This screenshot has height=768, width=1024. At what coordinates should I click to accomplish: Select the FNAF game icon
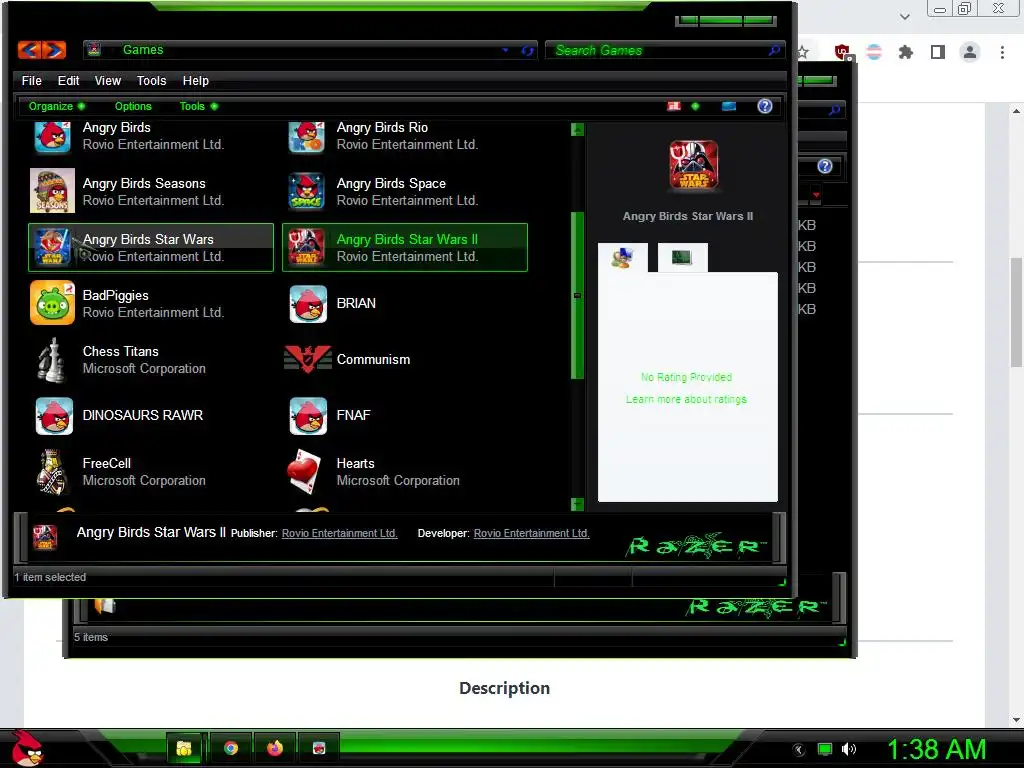tap(308, 415)
